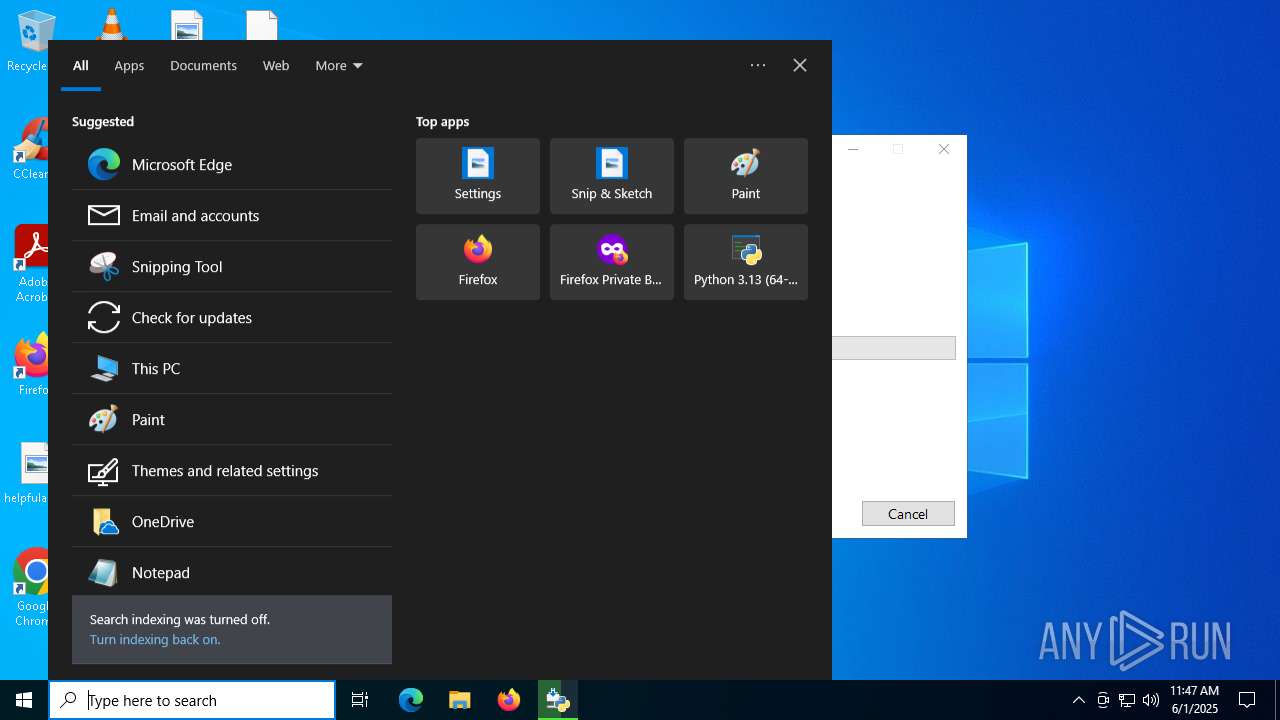This screenshot has width=1280, height=720.
Task: Select VLC media player desktop icon
Action: [111, 24]
